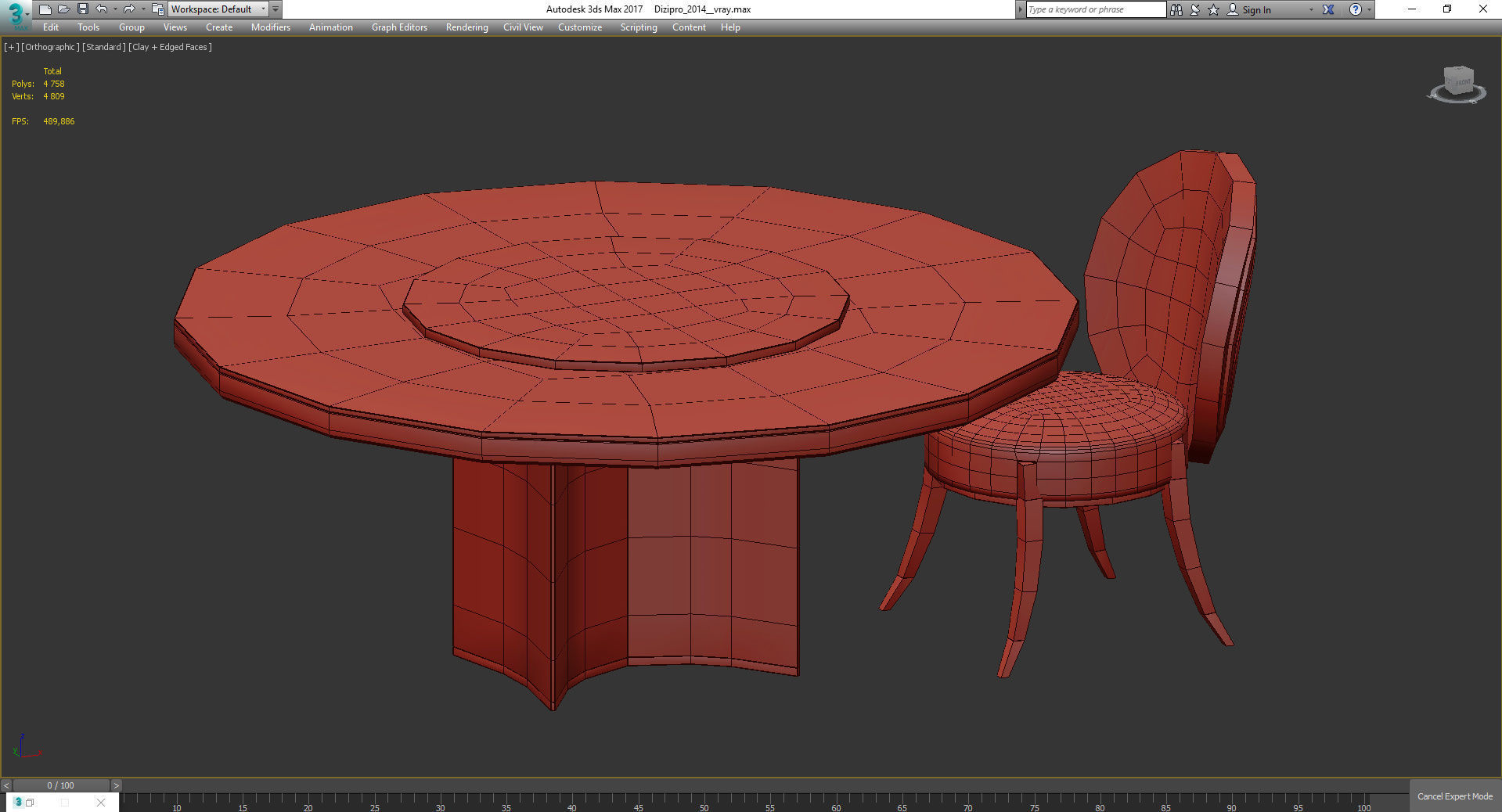This screenshot has height=812, width=1502.
Task: Click the FPS value 489,886
Action: 59,121
